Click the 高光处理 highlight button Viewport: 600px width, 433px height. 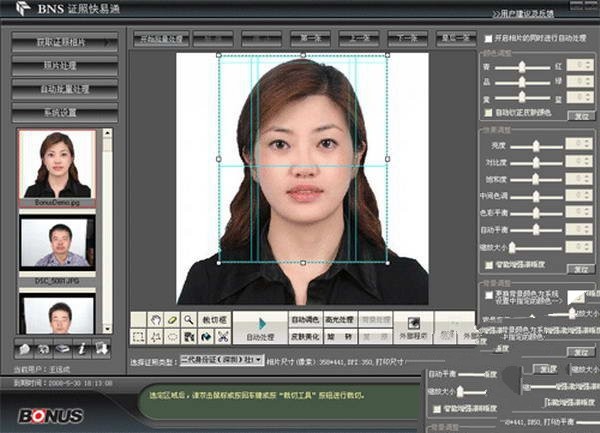[340, 319]
